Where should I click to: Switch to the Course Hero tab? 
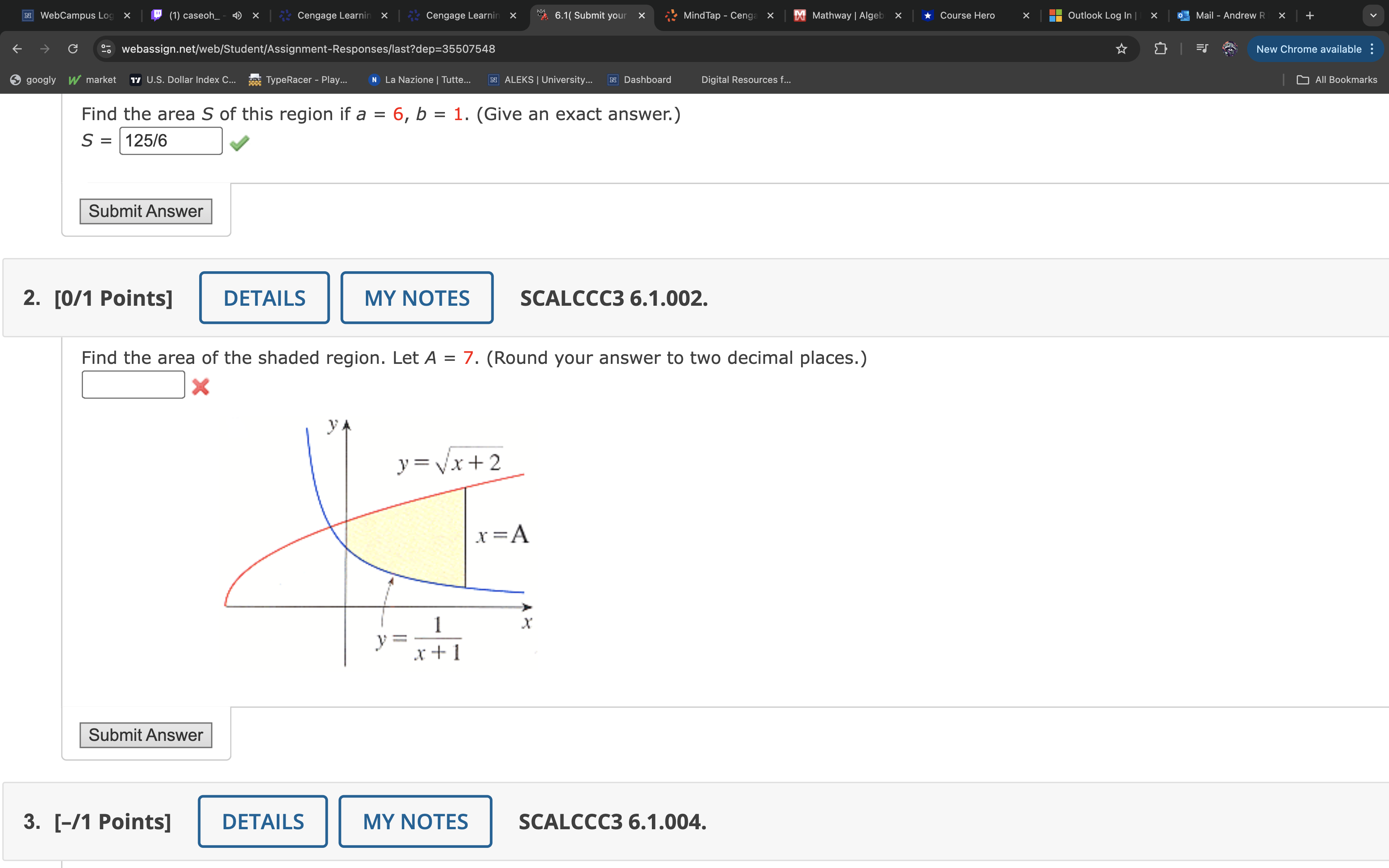pos(967,15)
